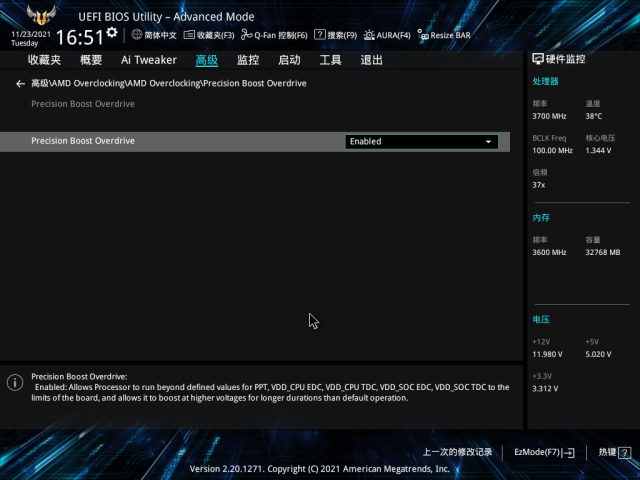Select the 启动 boot tab
The width and height of the screenshot is (640, 480).
click(289, 60)
